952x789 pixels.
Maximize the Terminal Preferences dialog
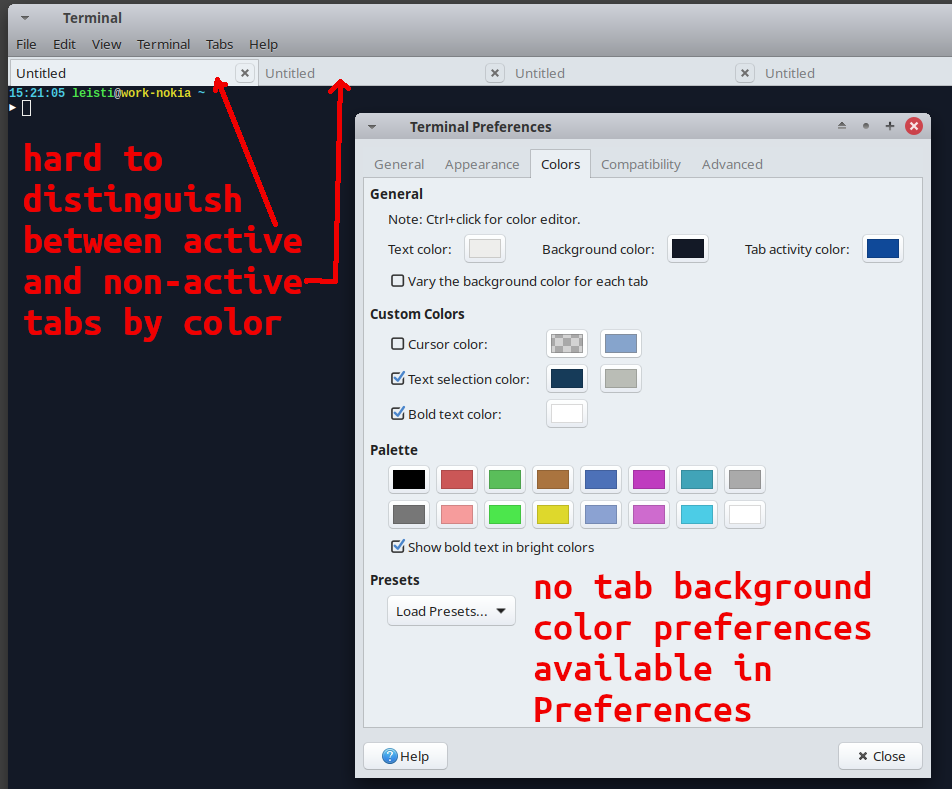coord(890,127)
